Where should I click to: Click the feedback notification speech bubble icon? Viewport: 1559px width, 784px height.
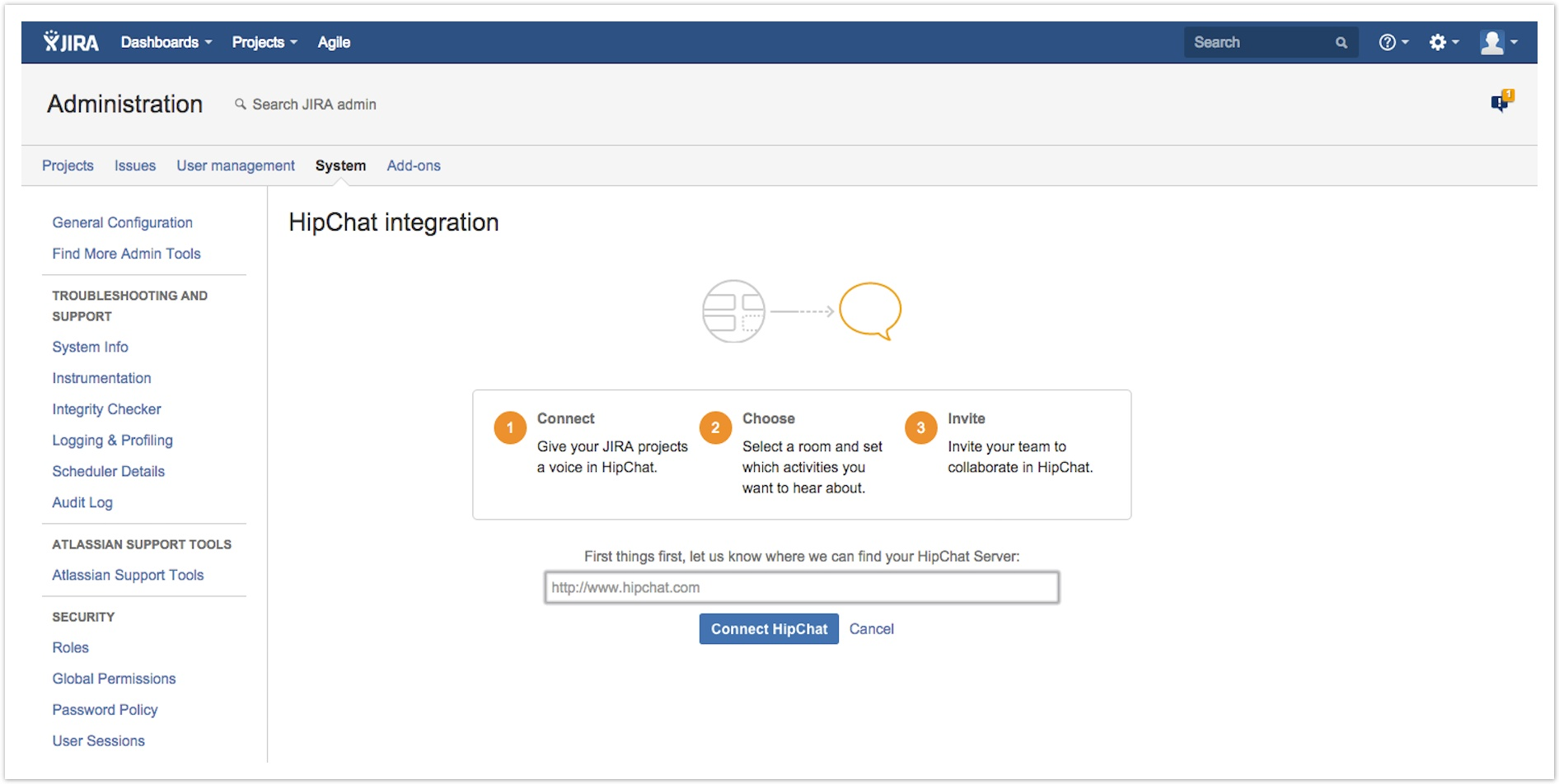tap(1501, 100)
